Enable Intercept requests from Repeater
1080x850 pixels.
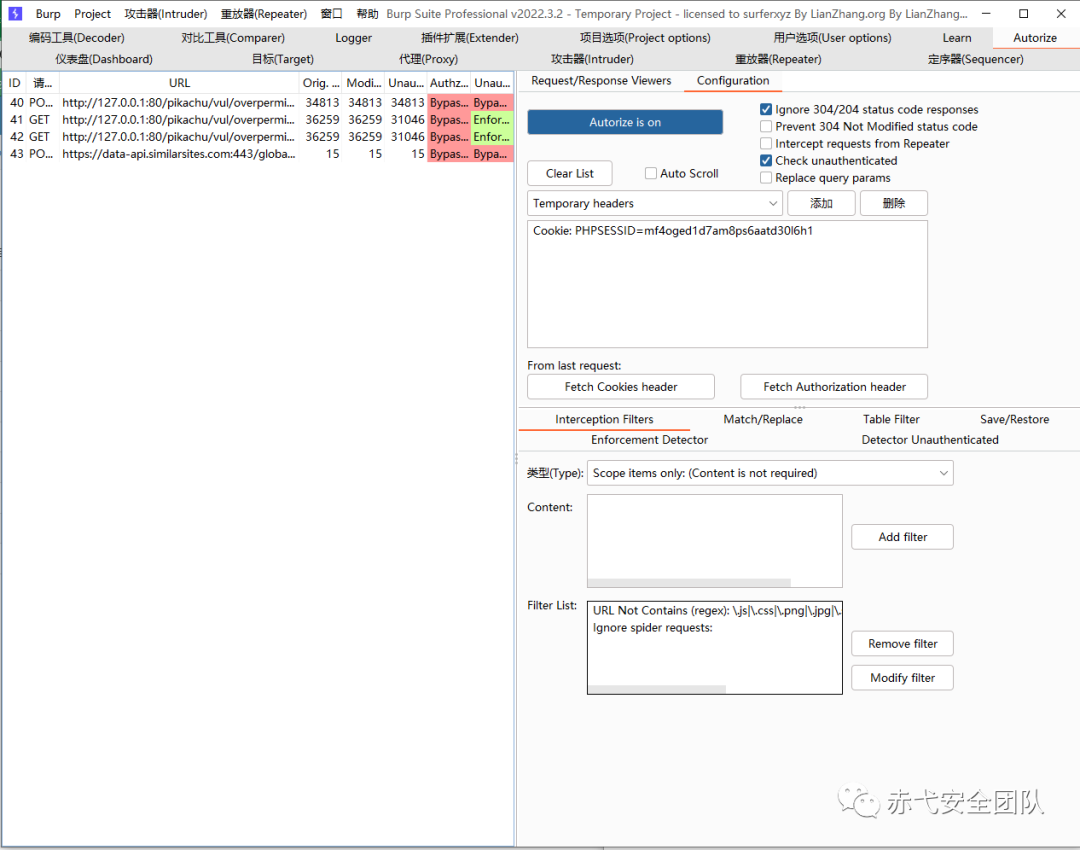766,144
